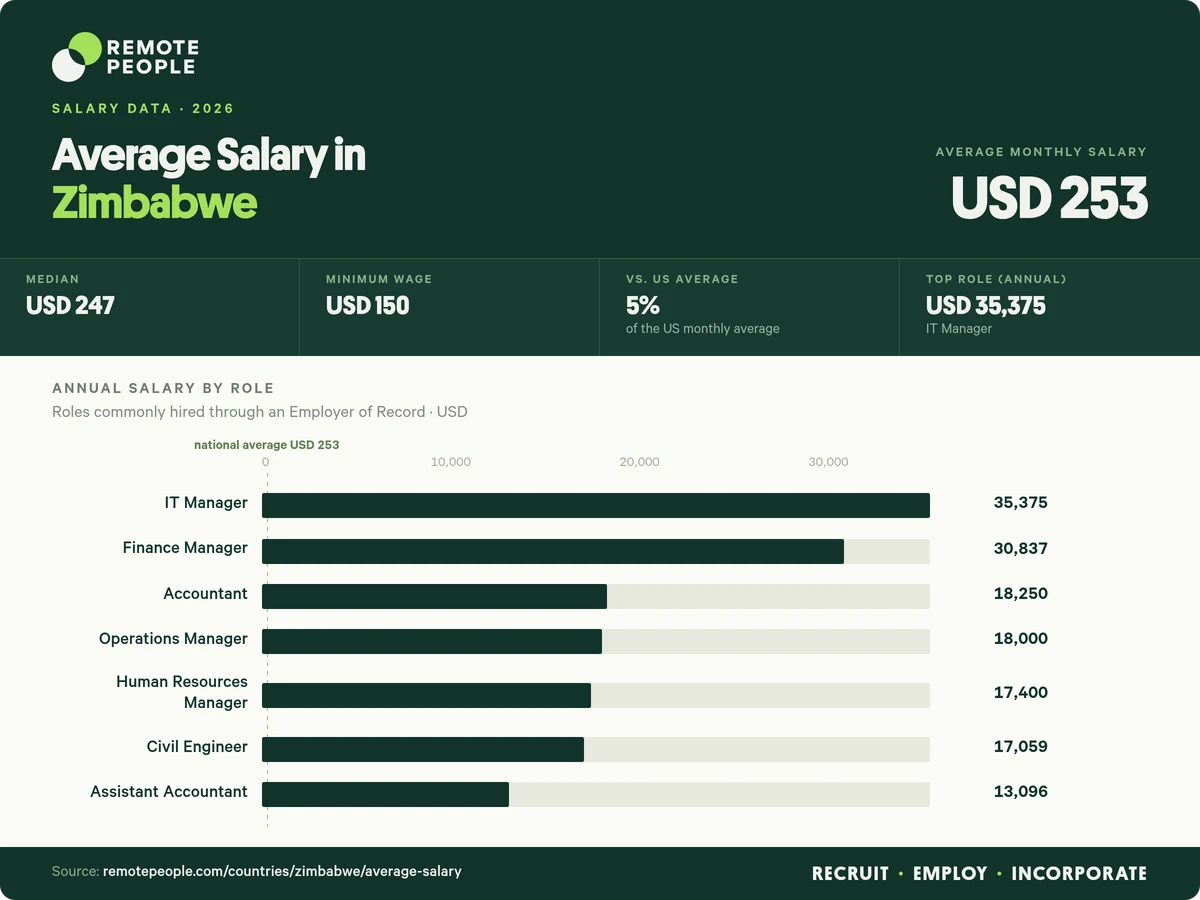Click the 'TOP ROLE (ANNUAL)' label
1200x900 pixels.
coord(996,279)
